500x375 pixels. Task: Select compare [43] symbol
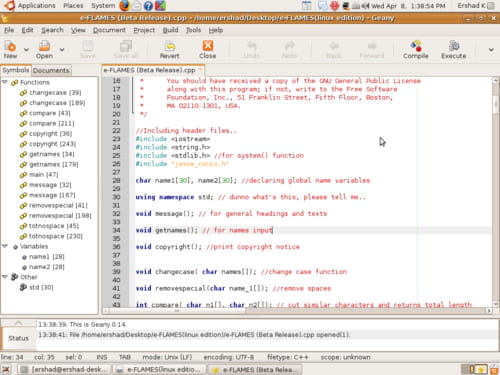(50, 113)
